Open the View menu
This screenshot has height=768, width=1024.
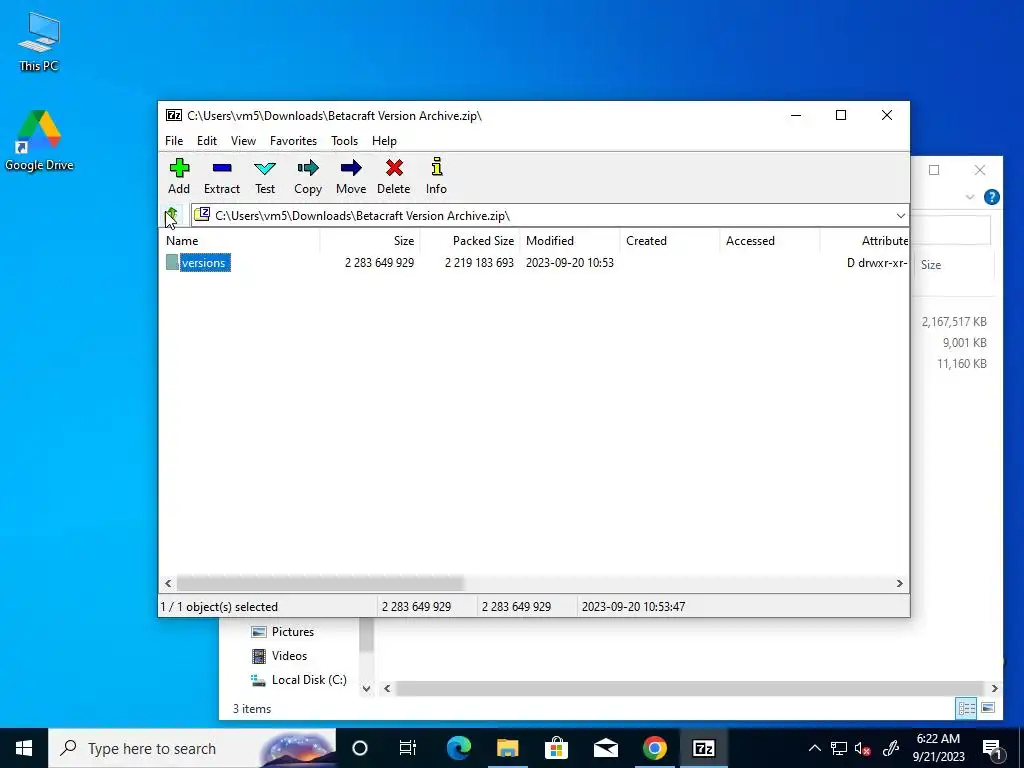tap(243, 140)
